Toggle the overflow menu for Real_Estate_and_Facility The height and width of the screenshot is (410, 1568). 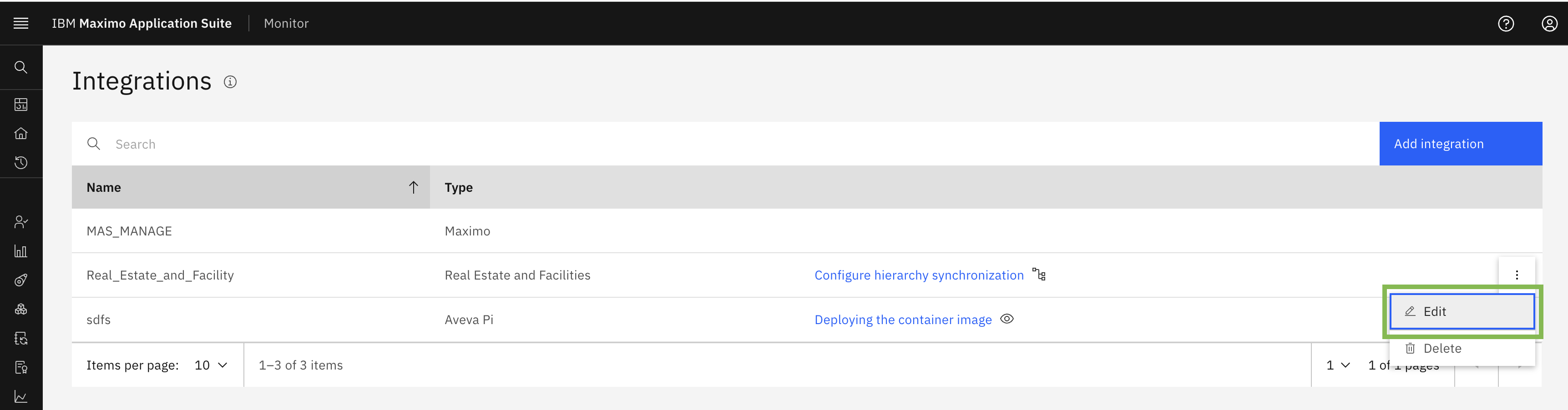click(1516, 275)
